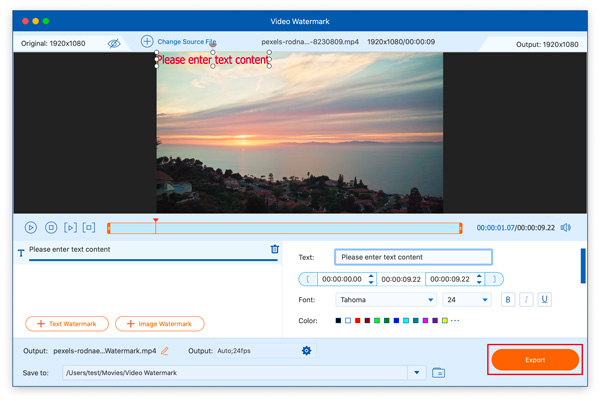Screen dimensions: 600x401
Task: Open output settings gear icon
Action: (x=306, y=351)
